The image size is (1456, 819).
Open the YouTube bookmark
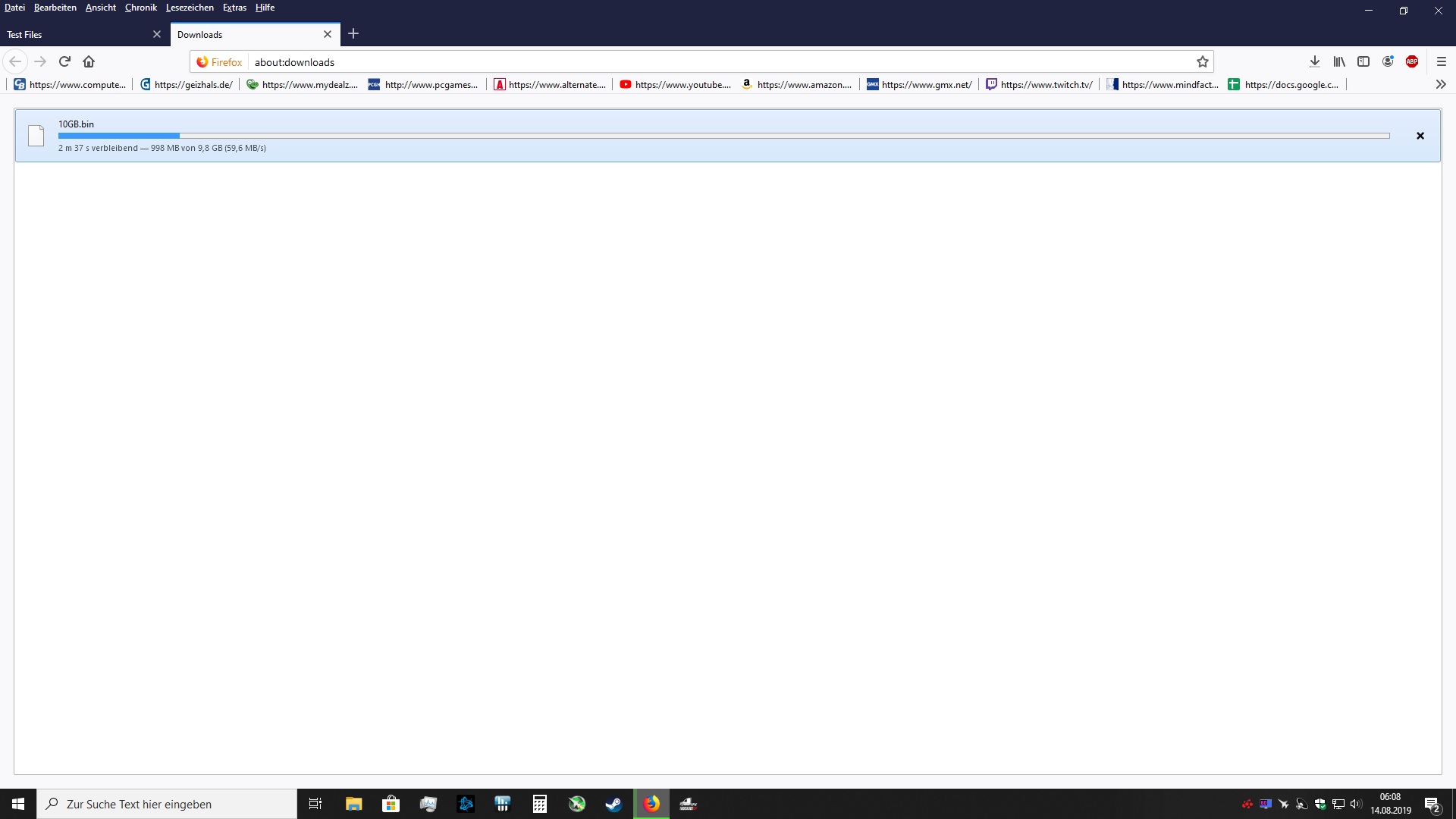pyautogui.click(x=675, y=84)
